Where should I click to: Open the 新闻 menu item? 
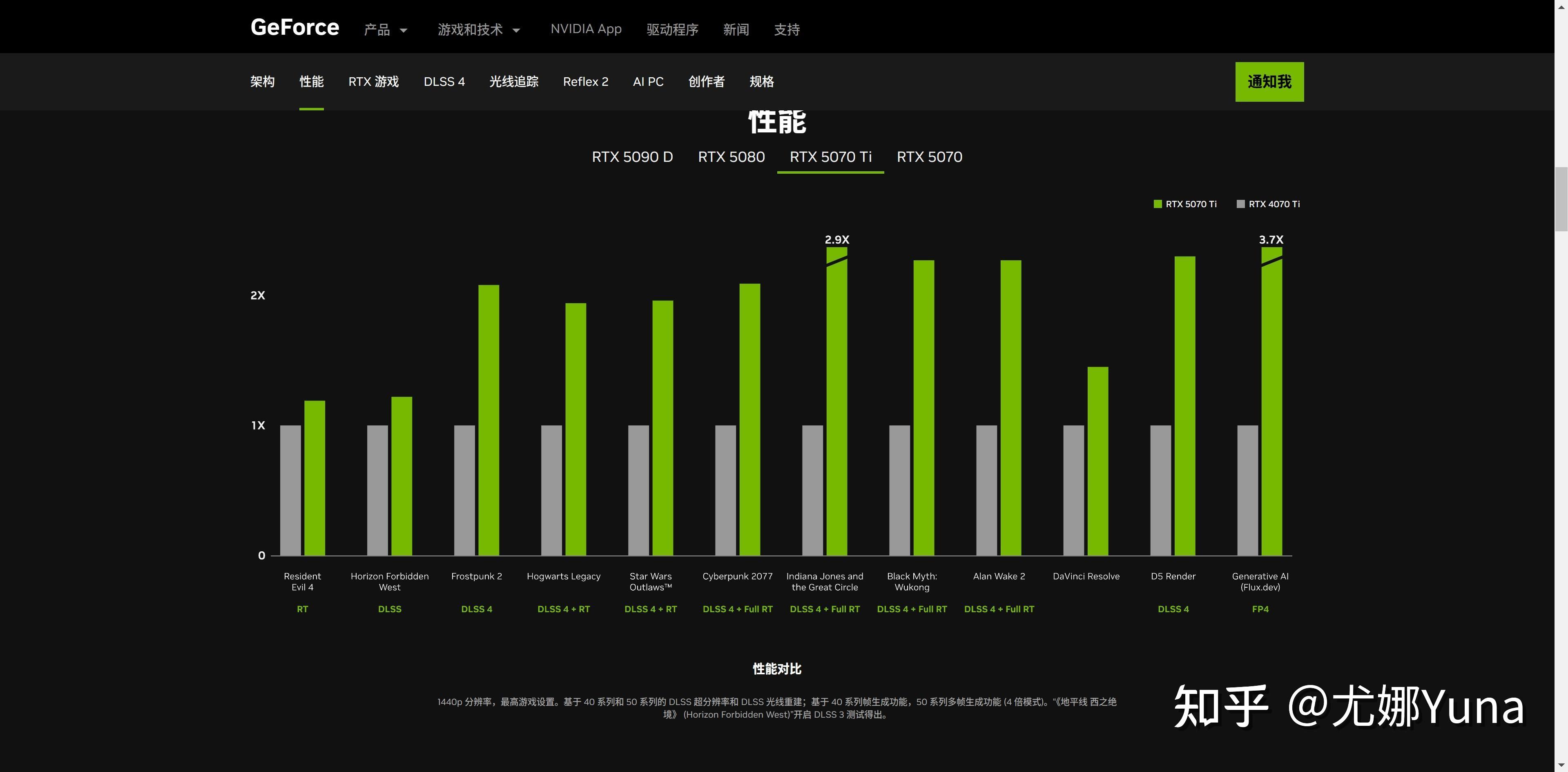pyautogui.click(x=736, y=29)
